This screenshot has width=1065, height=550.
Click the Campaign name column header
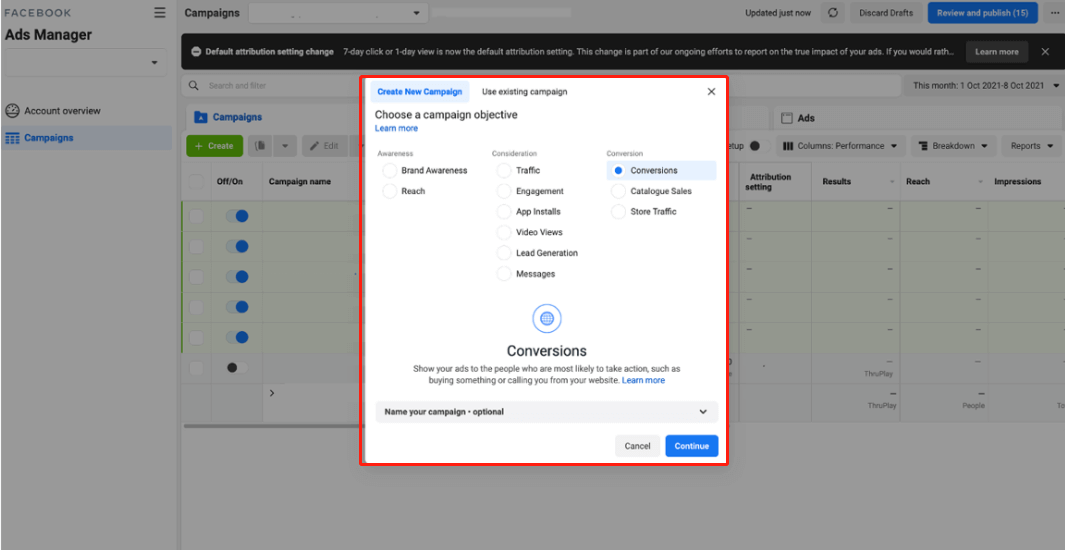[300, 182]
